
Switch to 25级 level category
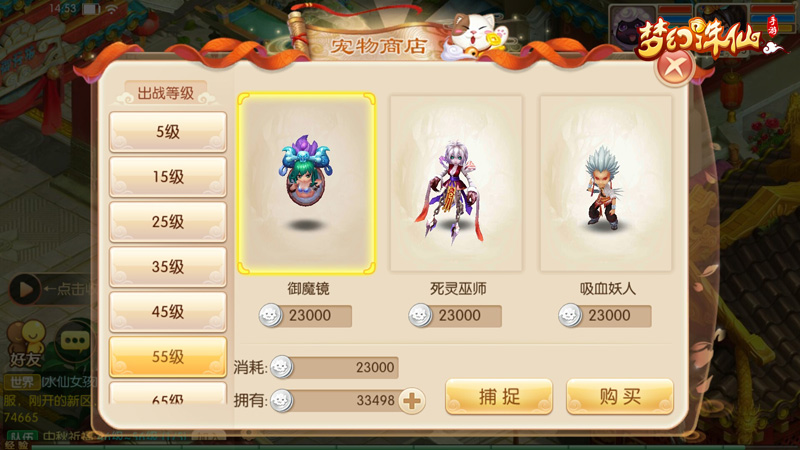click(x=168, y=221)
